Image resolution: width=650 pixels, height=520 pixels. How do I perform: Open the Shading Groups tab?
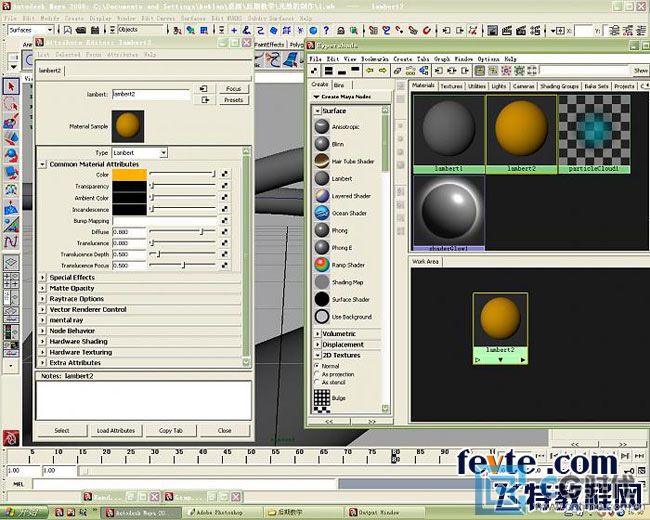559,86
